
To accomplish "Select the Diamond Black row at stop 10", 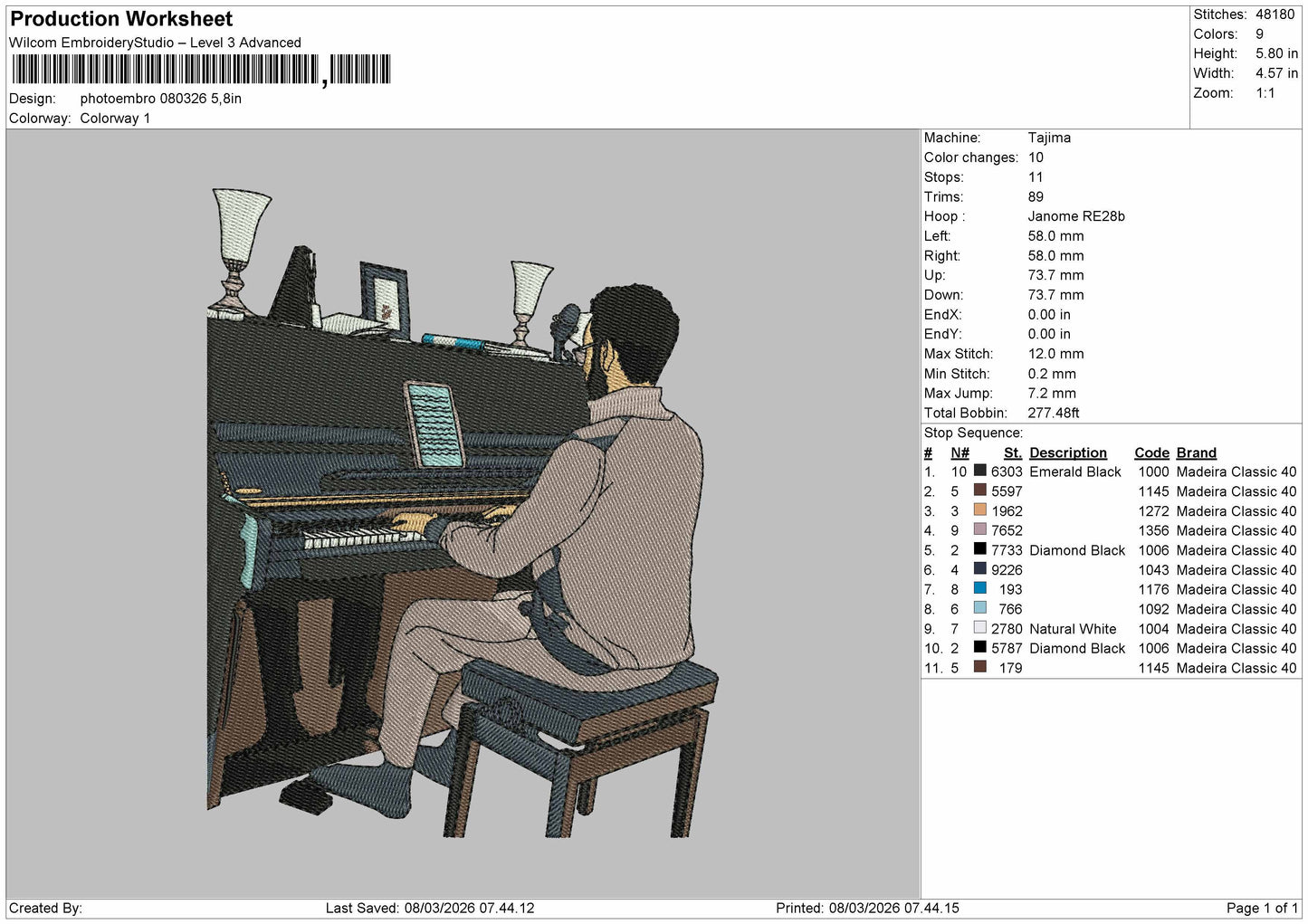I will [x=1110, y=648].
